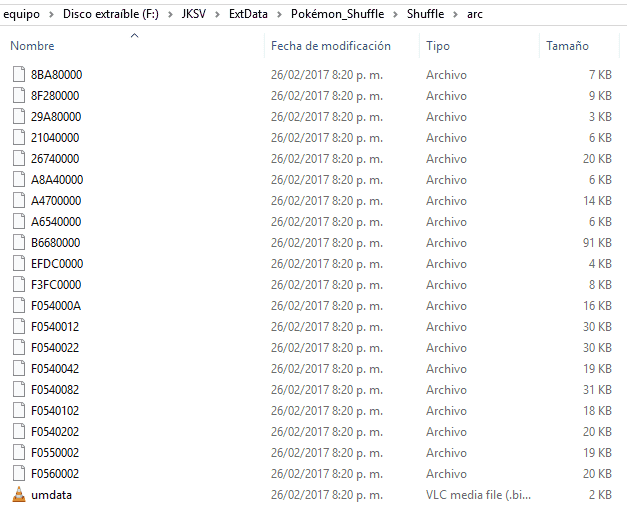Select file name 26740000
Image resolution: width=627 pixels, height=515 pixels.
pyautogui.click(x=55, y=159)
